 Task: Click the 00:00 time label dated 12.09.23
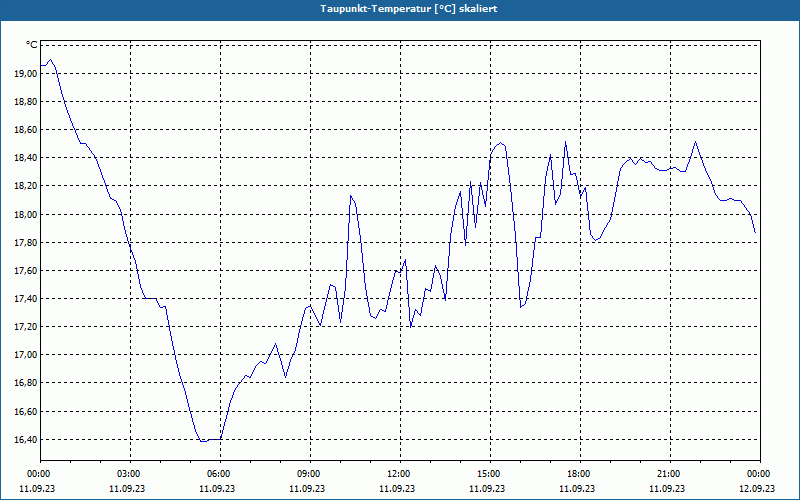pos(760,474)
